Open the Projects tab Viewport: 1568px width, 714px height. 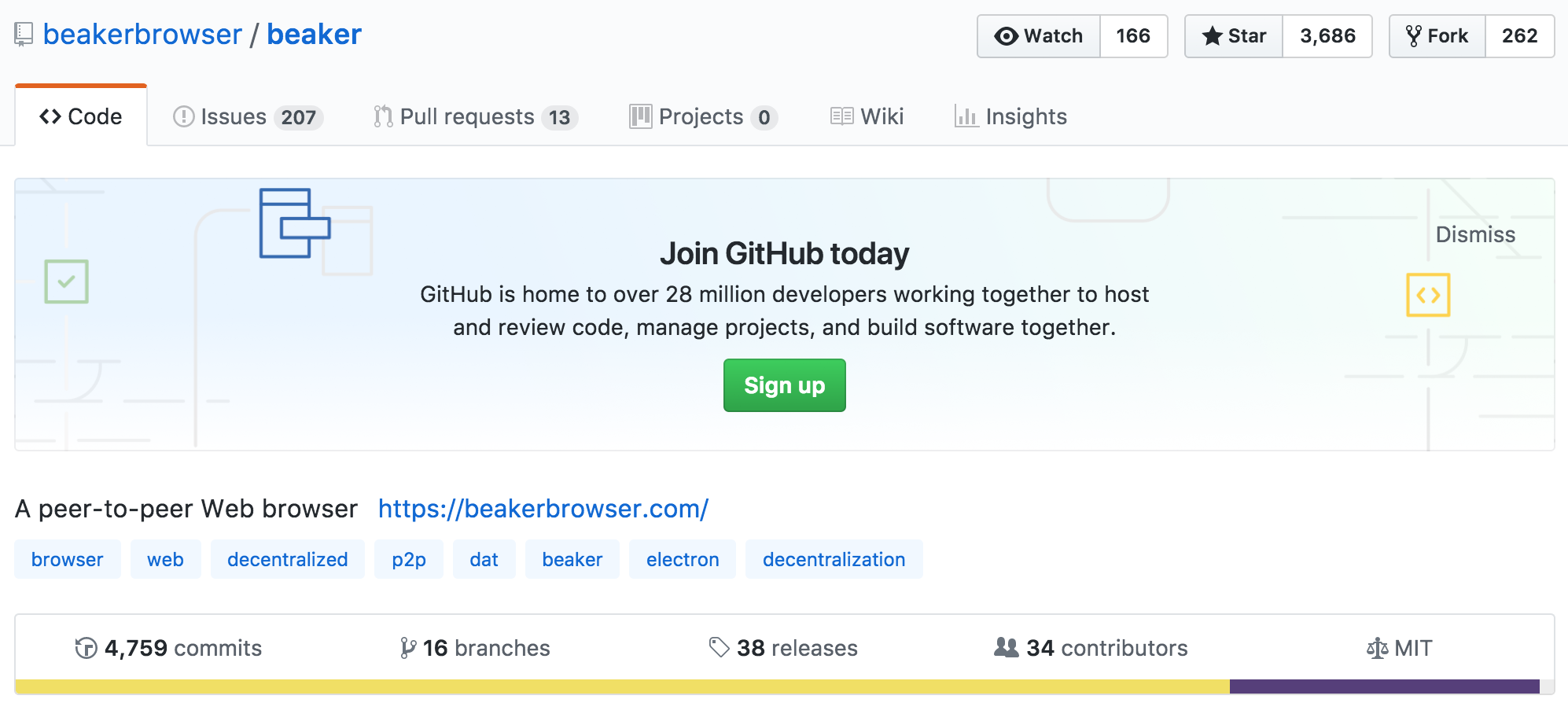pyautogui.click(x=703, y=116)
